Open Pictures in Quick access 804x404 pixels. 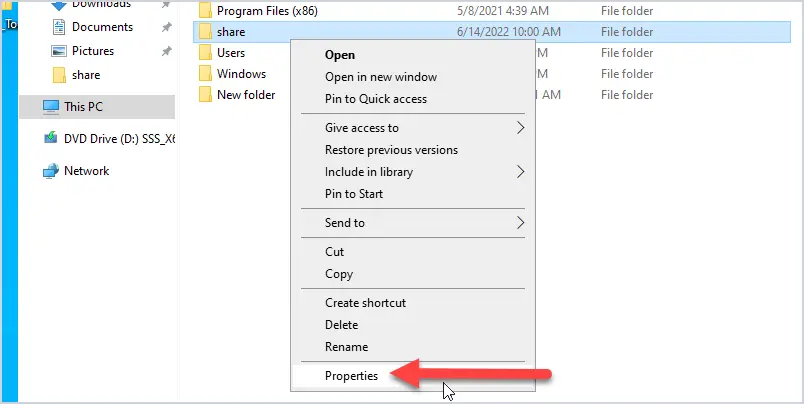[92, 51]
